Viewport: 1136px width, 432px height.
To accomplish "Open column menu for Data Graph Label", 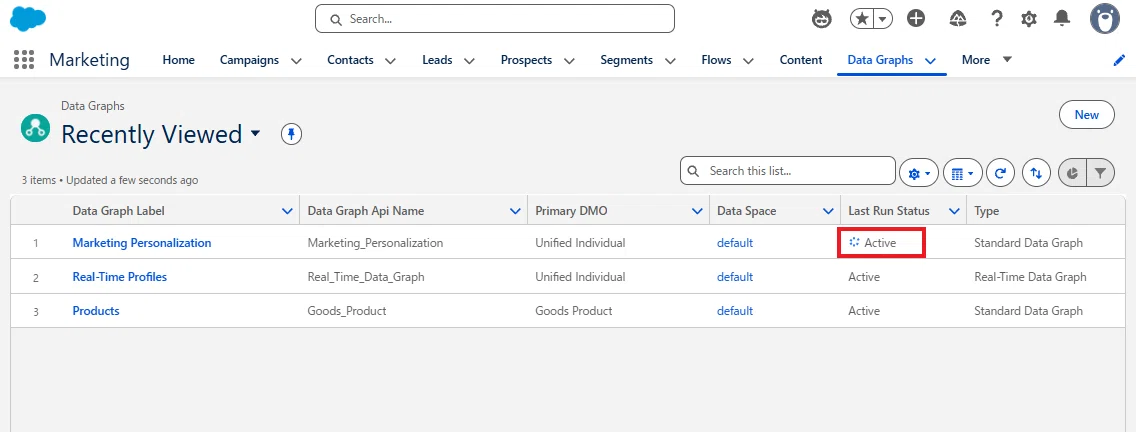I will tap(287, 211).
